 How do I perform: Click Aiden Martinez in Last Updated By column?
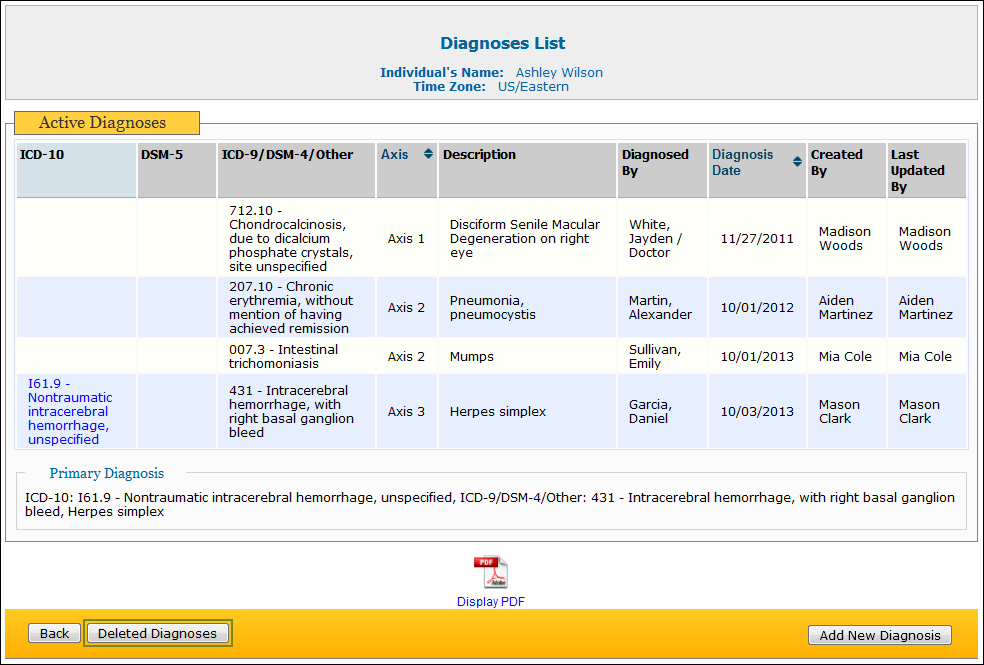point(926,307)
